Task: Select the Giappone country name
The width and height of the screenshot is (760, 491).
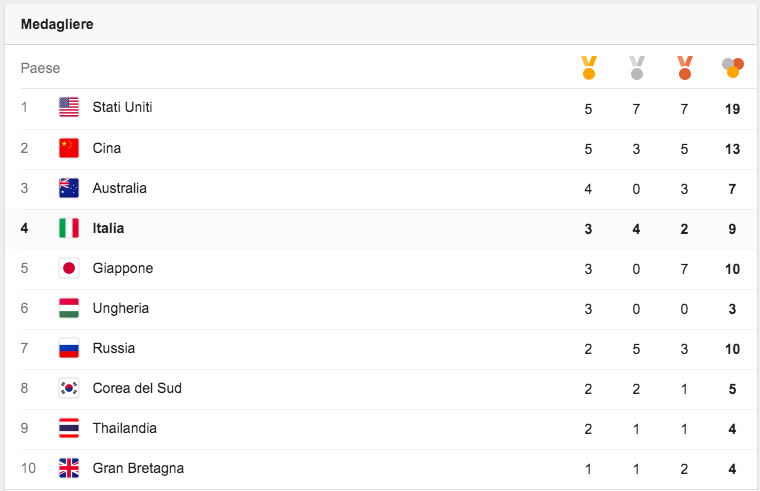Action: pos(122,268)
